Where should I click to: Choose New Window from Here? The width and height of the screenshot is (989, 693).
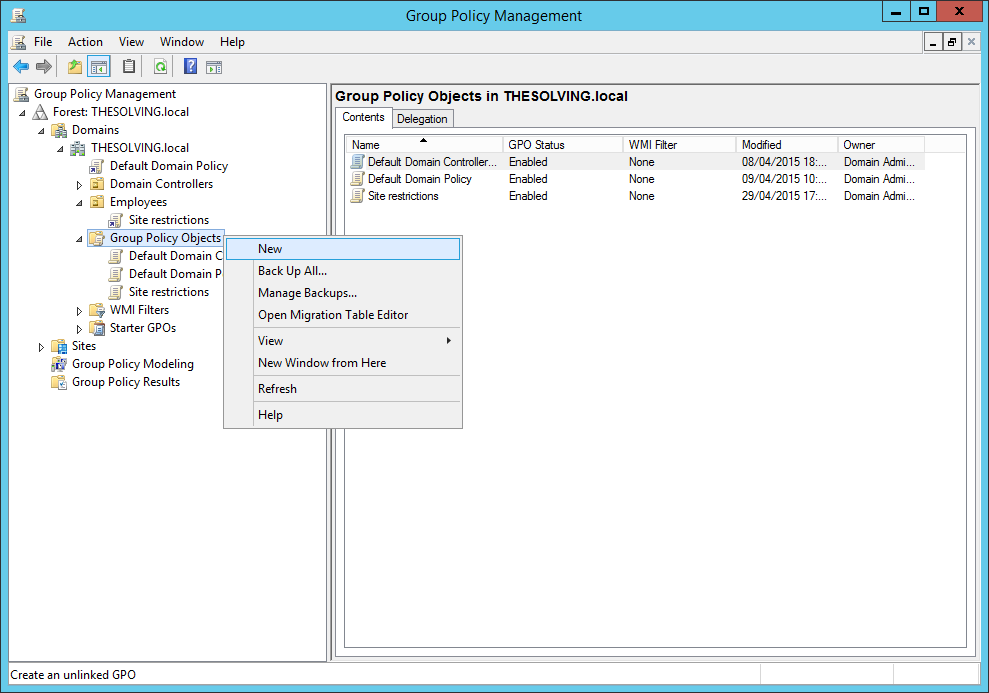coord(342,363)
